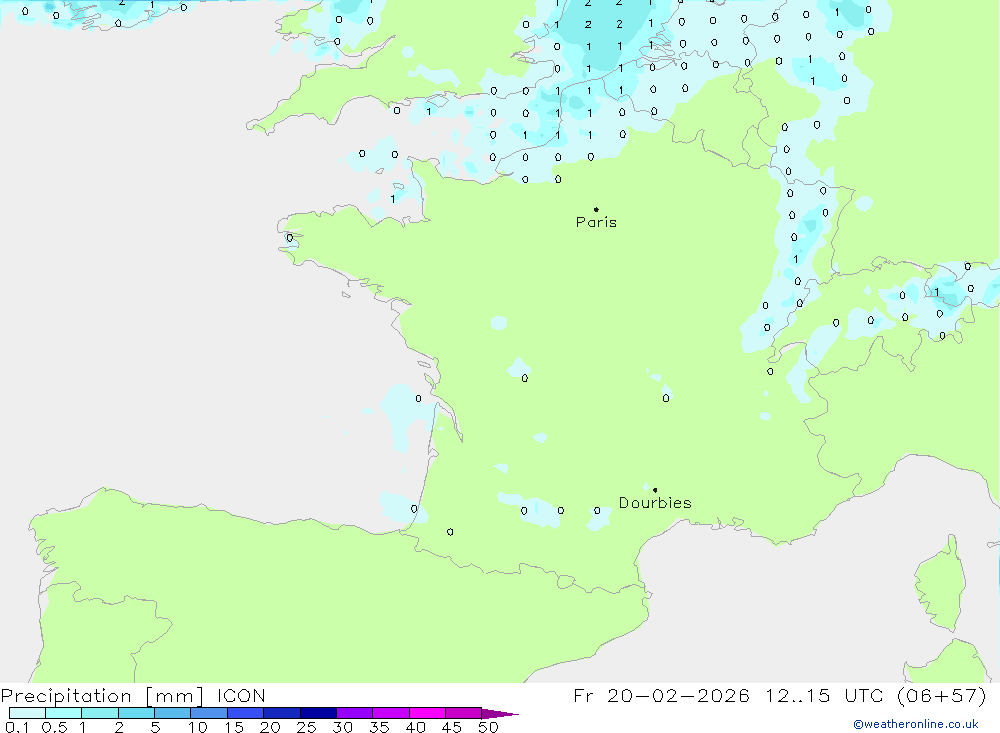This screenshot has width=1000, height=733.
Task: Click the 'Precipitation [mm] ICON' title
Action: tap(133, 695)
